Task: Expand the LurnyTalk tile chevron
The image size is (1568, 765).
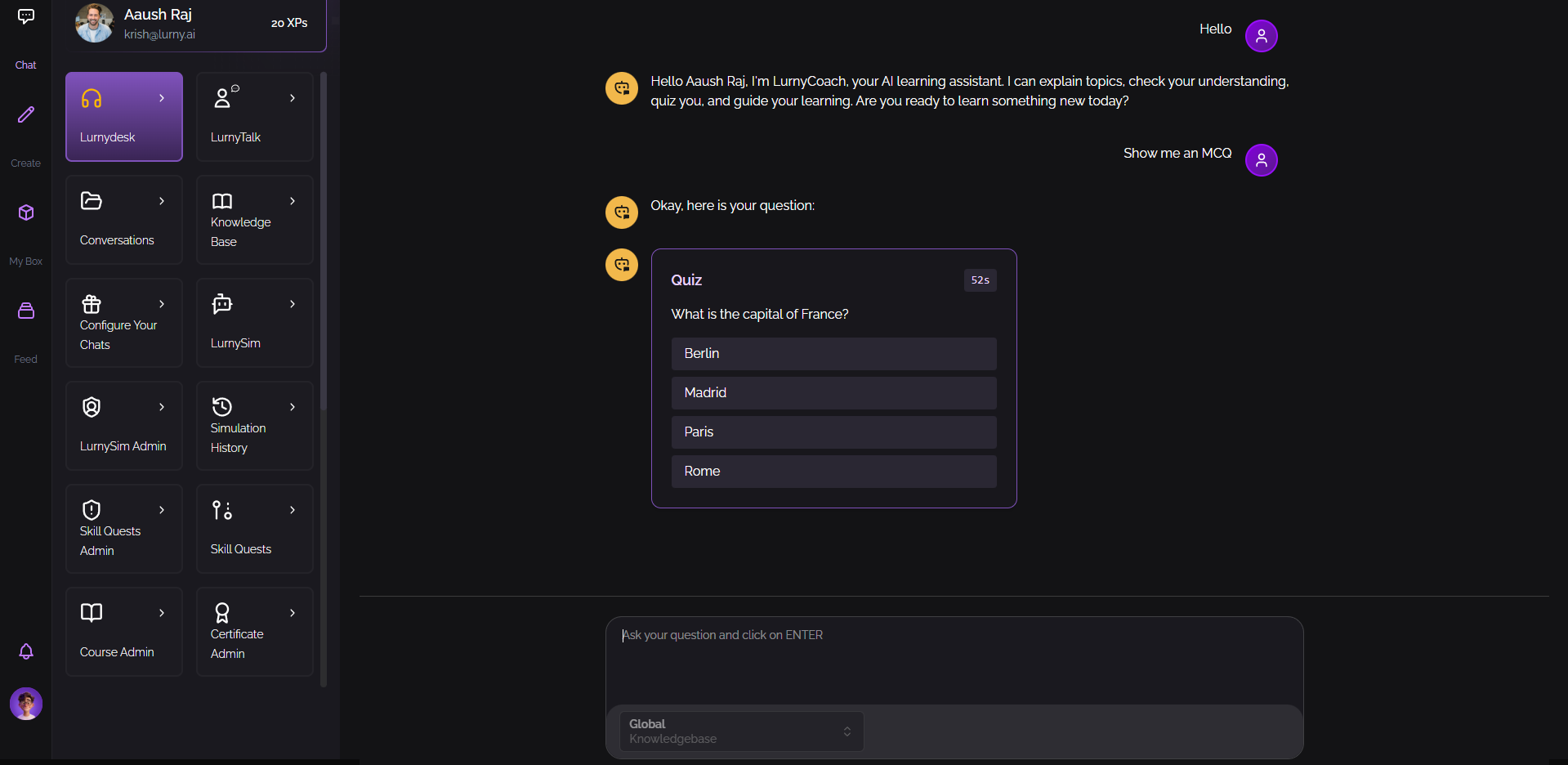Action: (293, 97)
